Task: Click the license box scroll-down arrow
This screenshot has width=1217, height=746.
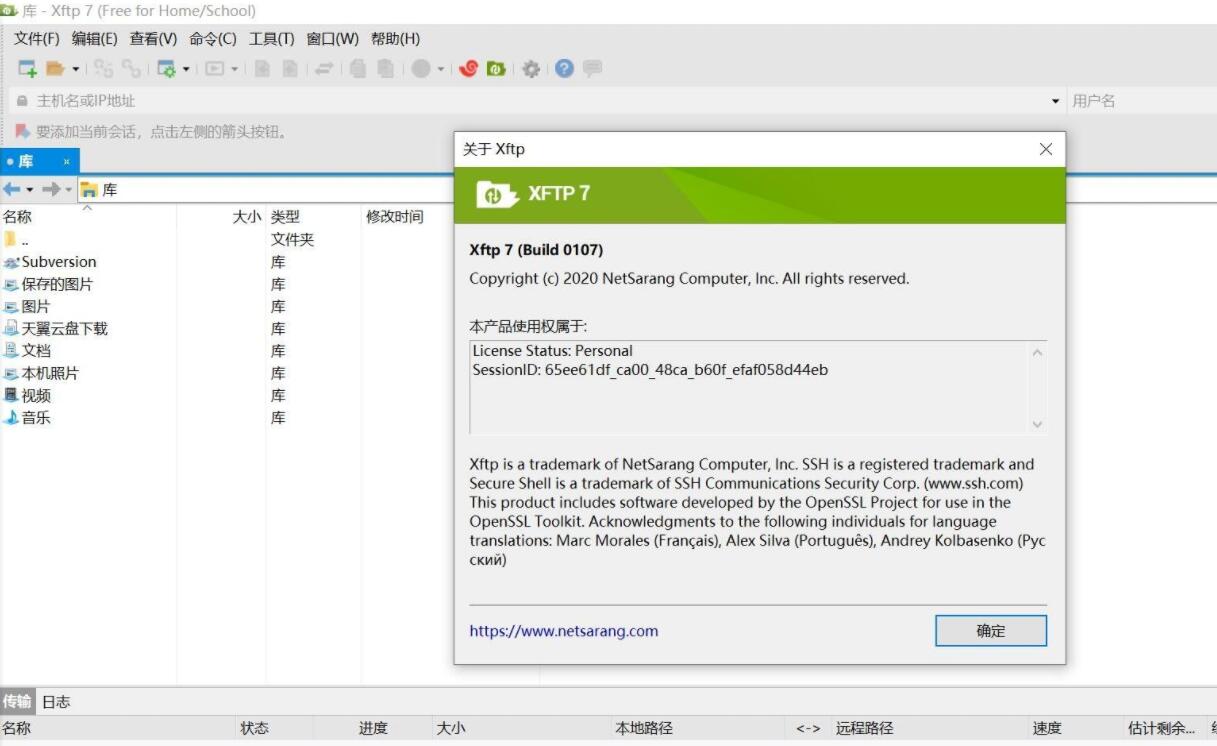Action: [1037, 424]
